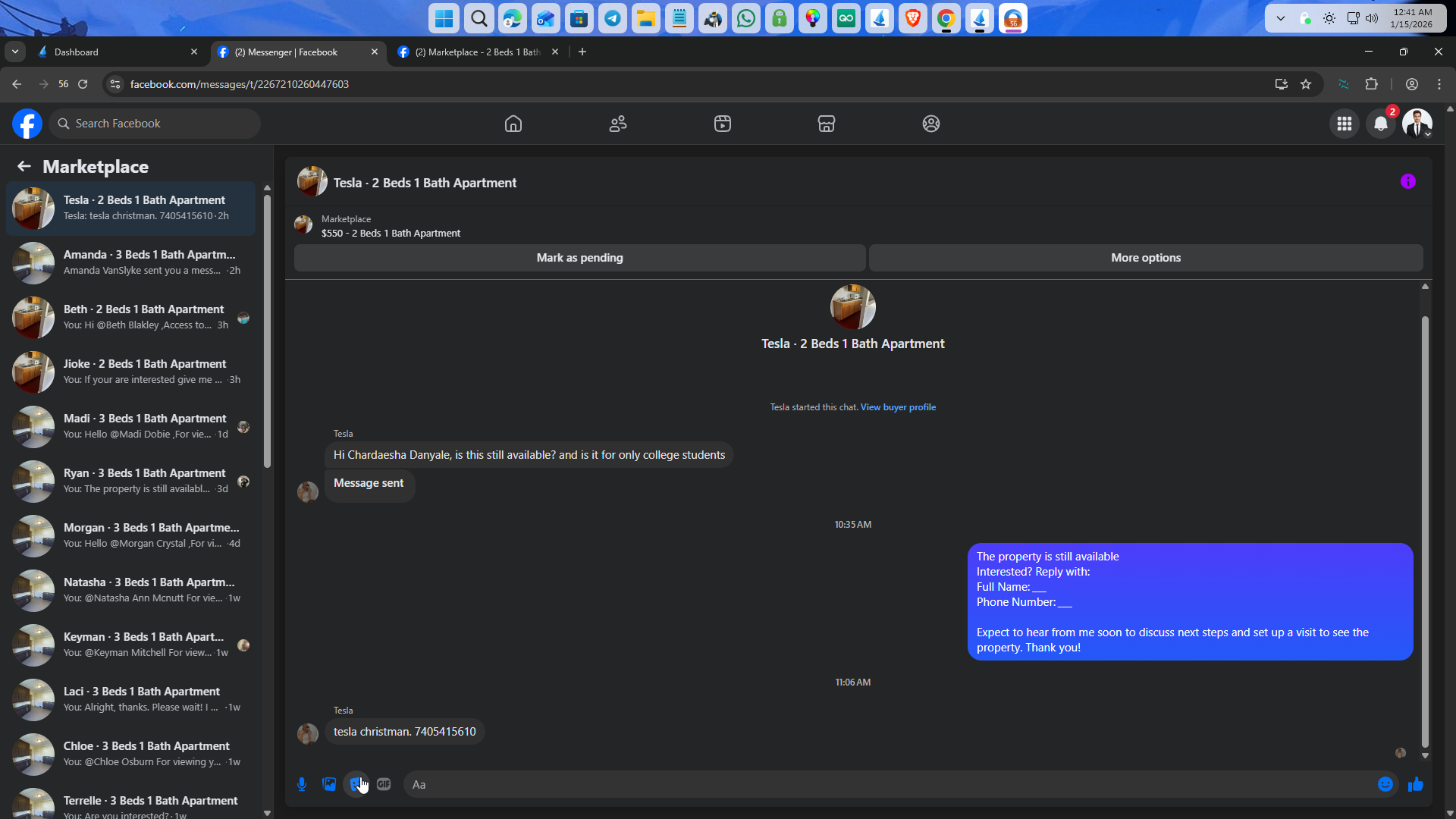1456x819 pixels.
Task: Open the View buyer profile link
Action: [898, 407]
